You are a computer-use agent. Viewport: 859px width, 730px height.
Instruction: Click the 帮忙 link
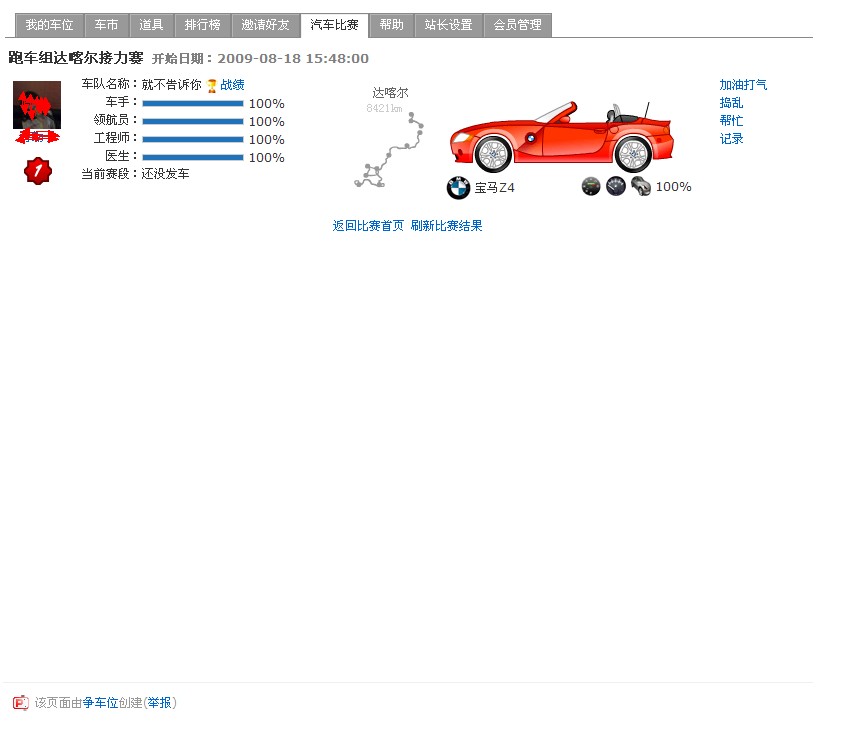[731, 120]
